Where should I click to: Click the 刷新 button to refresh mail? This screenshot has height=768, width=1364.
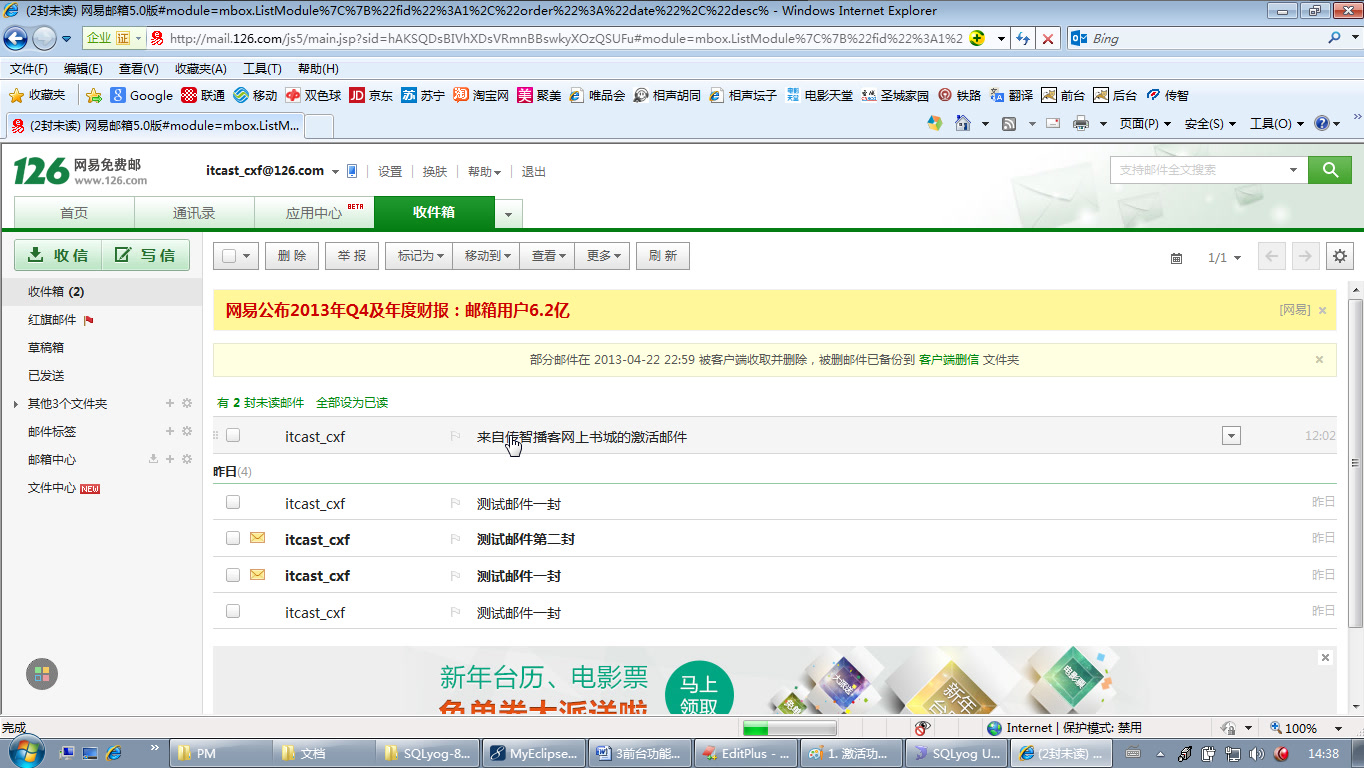(662, 255)
